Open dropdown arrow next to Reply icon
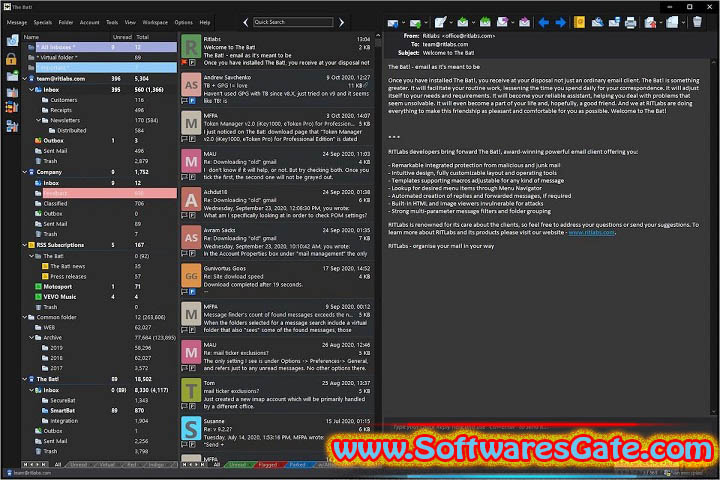Image resolution: width=720 pixels, height=480 pixels. point(473,23)
